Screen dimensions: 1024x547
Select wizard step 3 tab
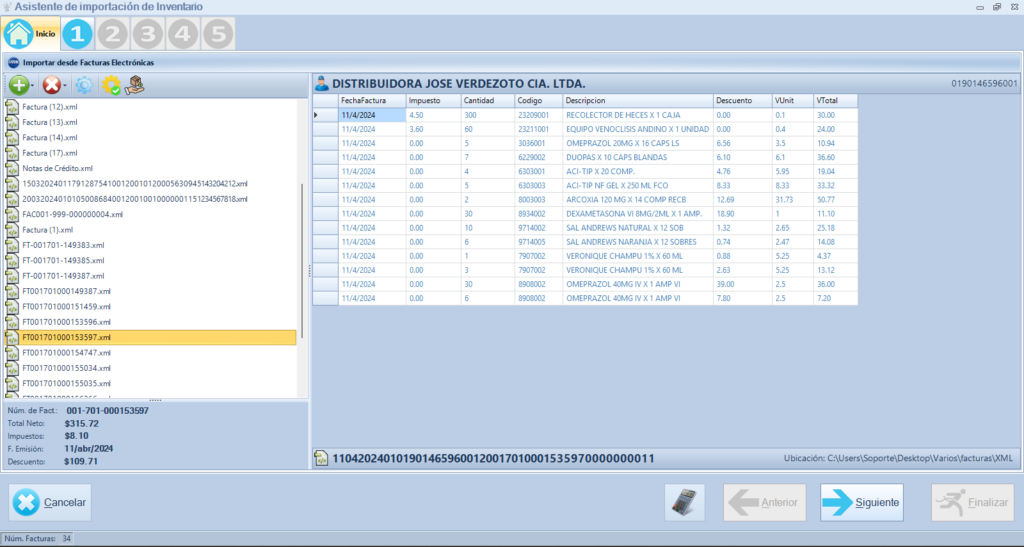[148, 34]
